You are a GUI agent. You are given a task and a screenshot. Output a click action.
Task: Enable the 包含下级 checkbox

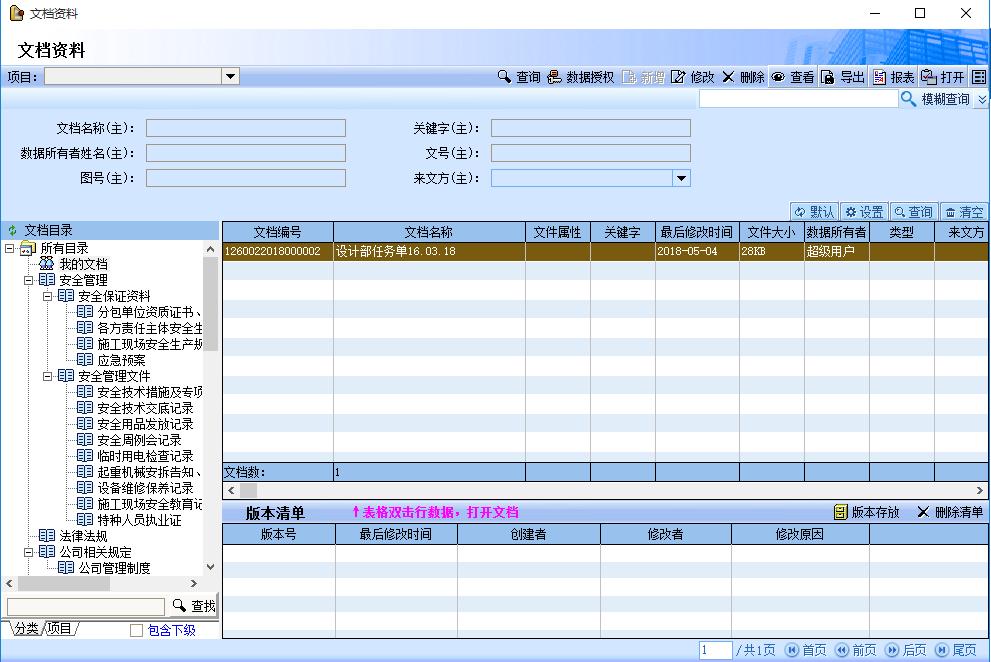(x=137, y=630)
